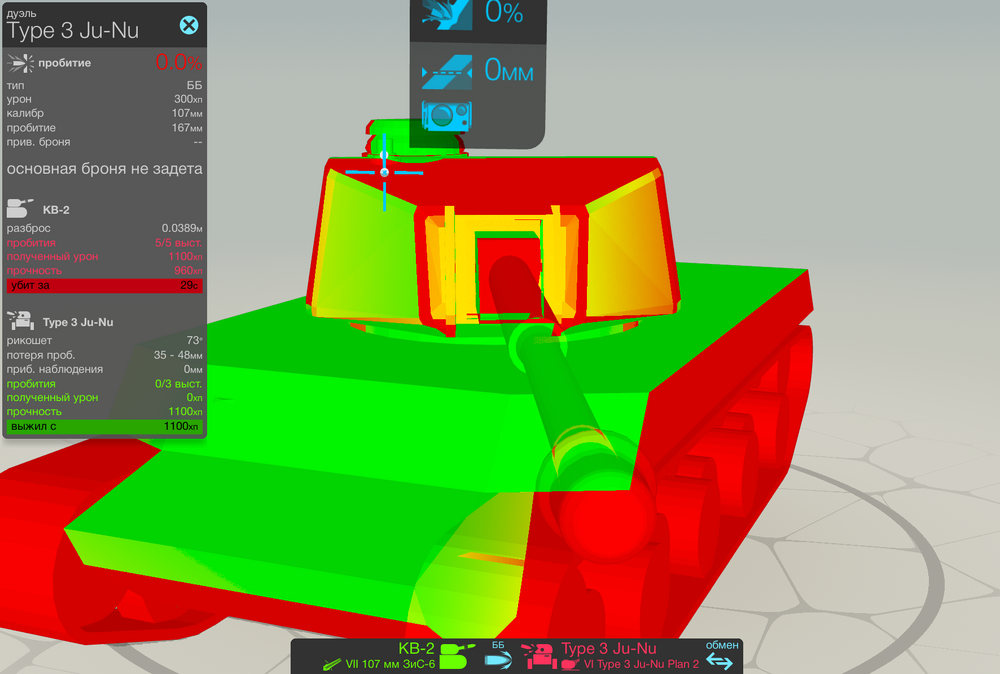Click the armor thickness icon next to 0мм
Viewport: 1000px width, 674px height.
point(447,71)
